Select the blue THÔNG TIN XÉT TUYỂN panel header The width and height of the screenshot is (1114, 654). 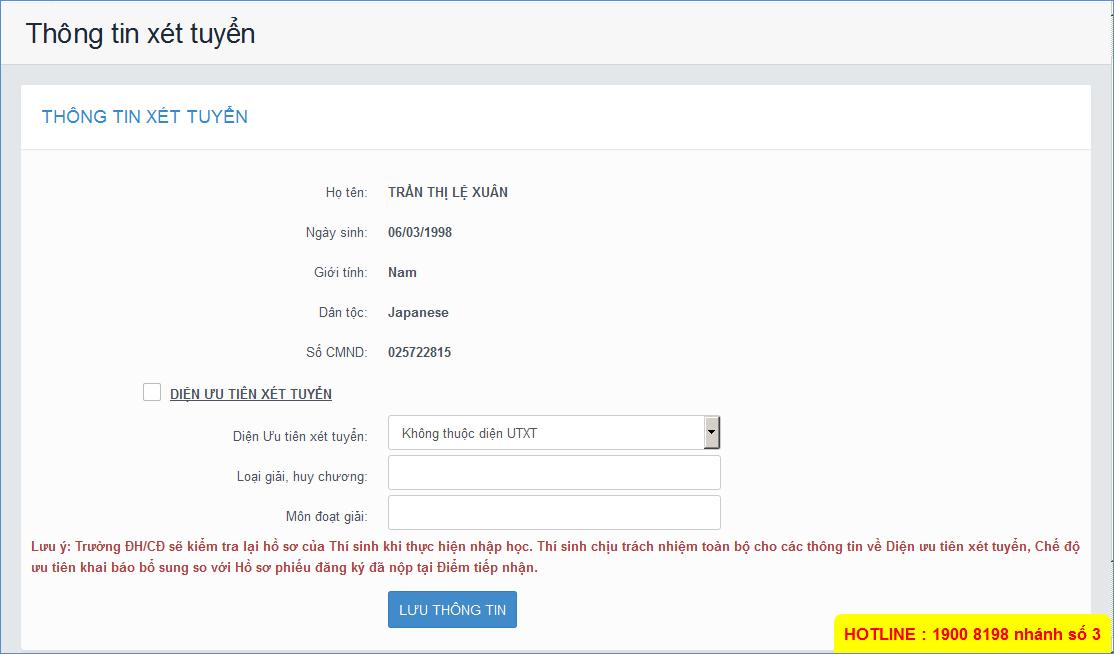coord(145,117)
